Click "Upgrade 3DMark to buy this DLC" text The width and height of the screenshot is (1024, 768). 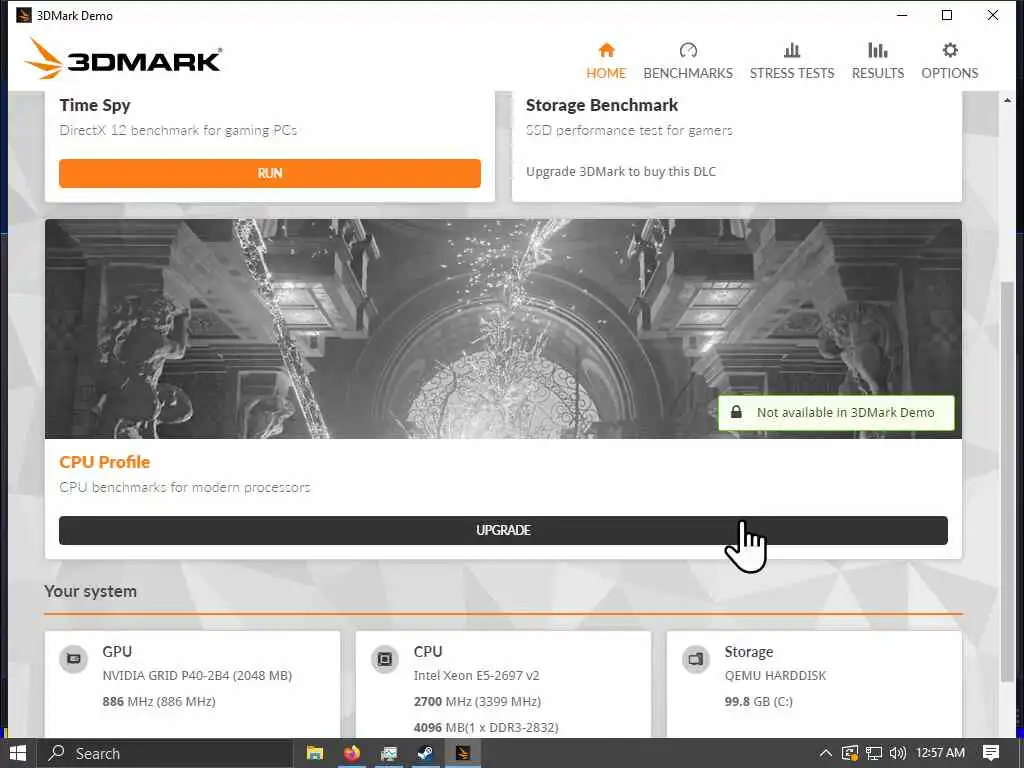coord(621,172)
